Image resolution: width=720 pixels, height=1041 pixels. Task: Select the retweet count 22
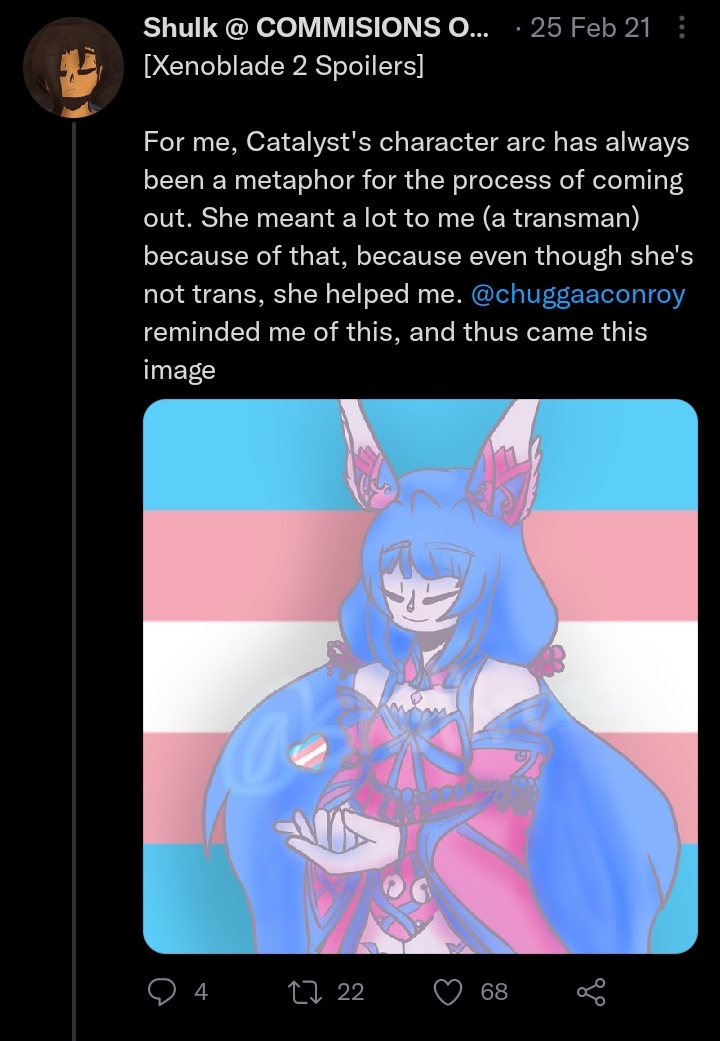(351, 992)
